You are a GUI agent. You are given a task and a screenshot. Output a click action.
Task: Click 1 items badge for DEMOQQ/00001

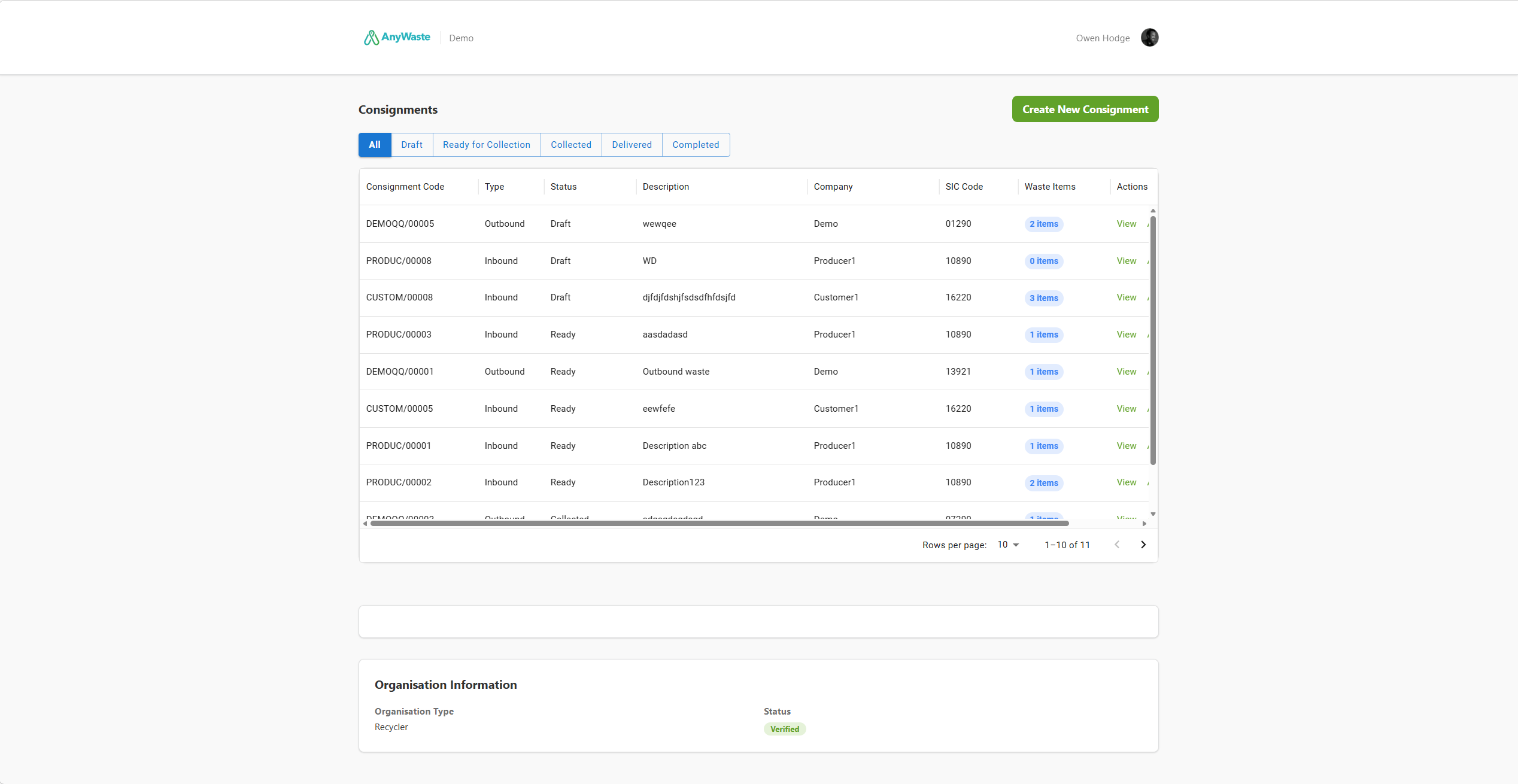click(x=1044, y=372)
